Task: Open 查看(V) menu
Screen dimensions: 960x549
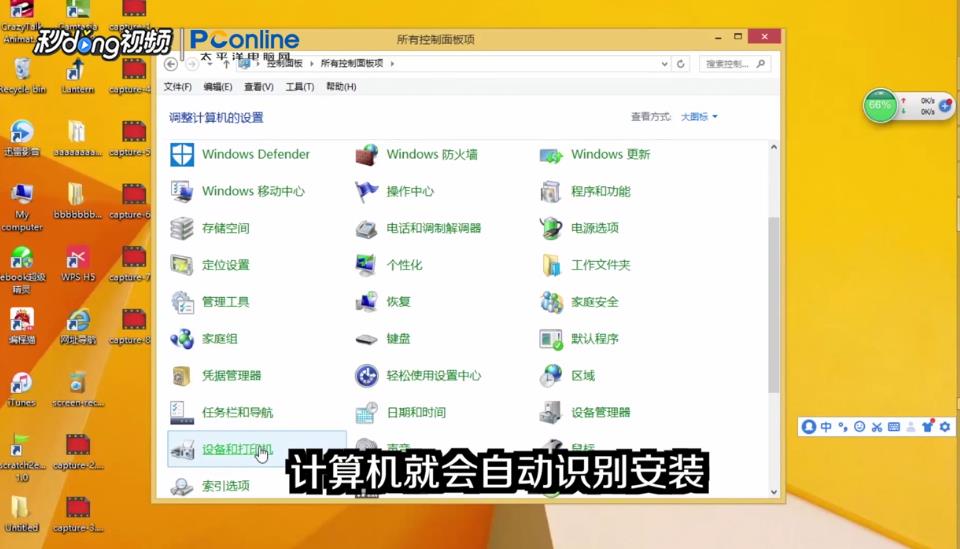Action: tap(258, 87)
